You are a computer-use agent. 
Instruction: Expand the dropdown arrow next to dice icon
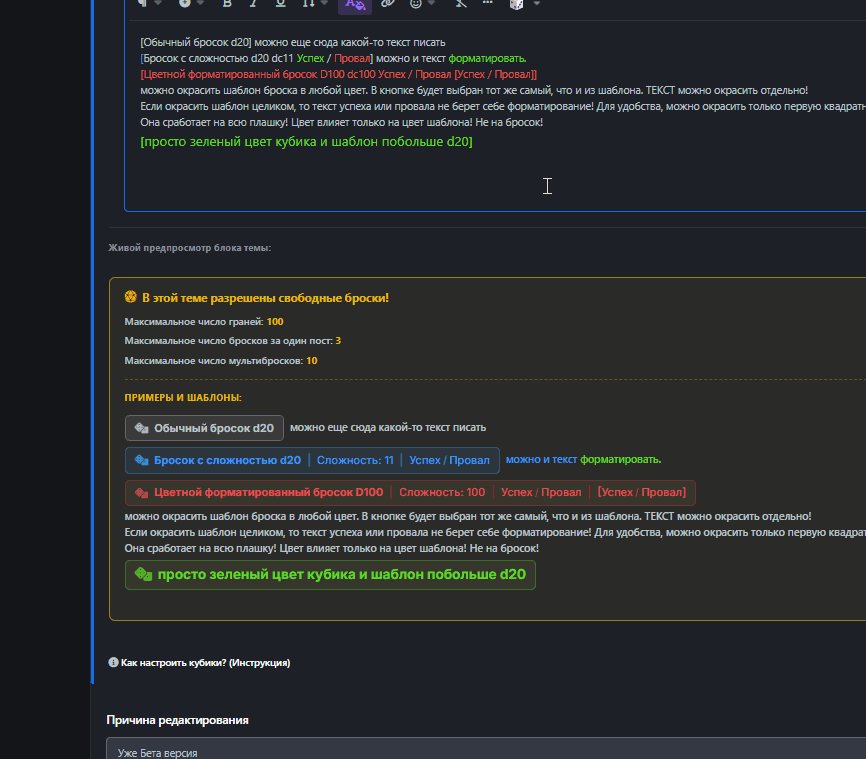[x=536, y=3]
